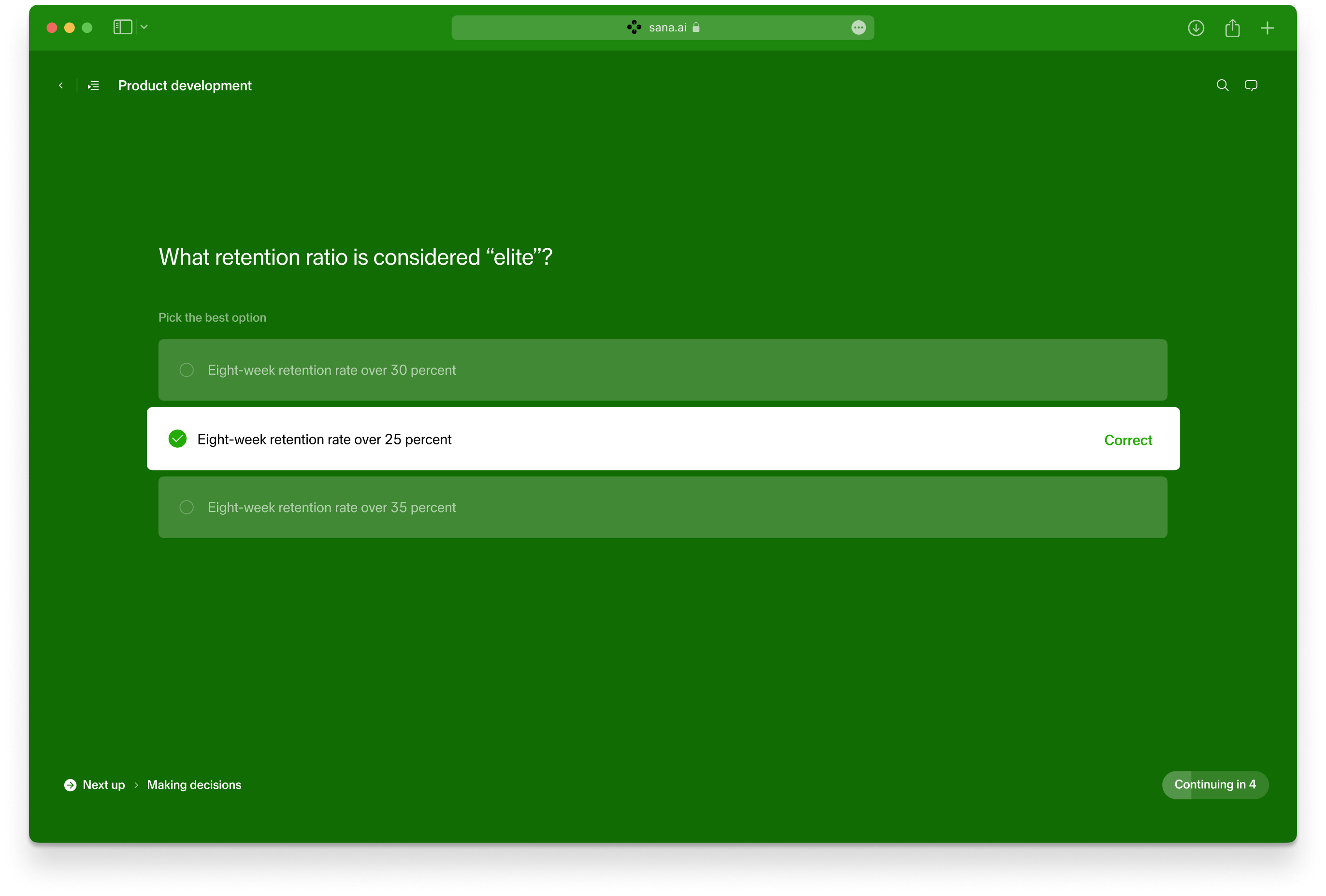This screenshot has width=1326, height=896.
Task: Select the over 35 percent radio option
Action: coord(187,508)
